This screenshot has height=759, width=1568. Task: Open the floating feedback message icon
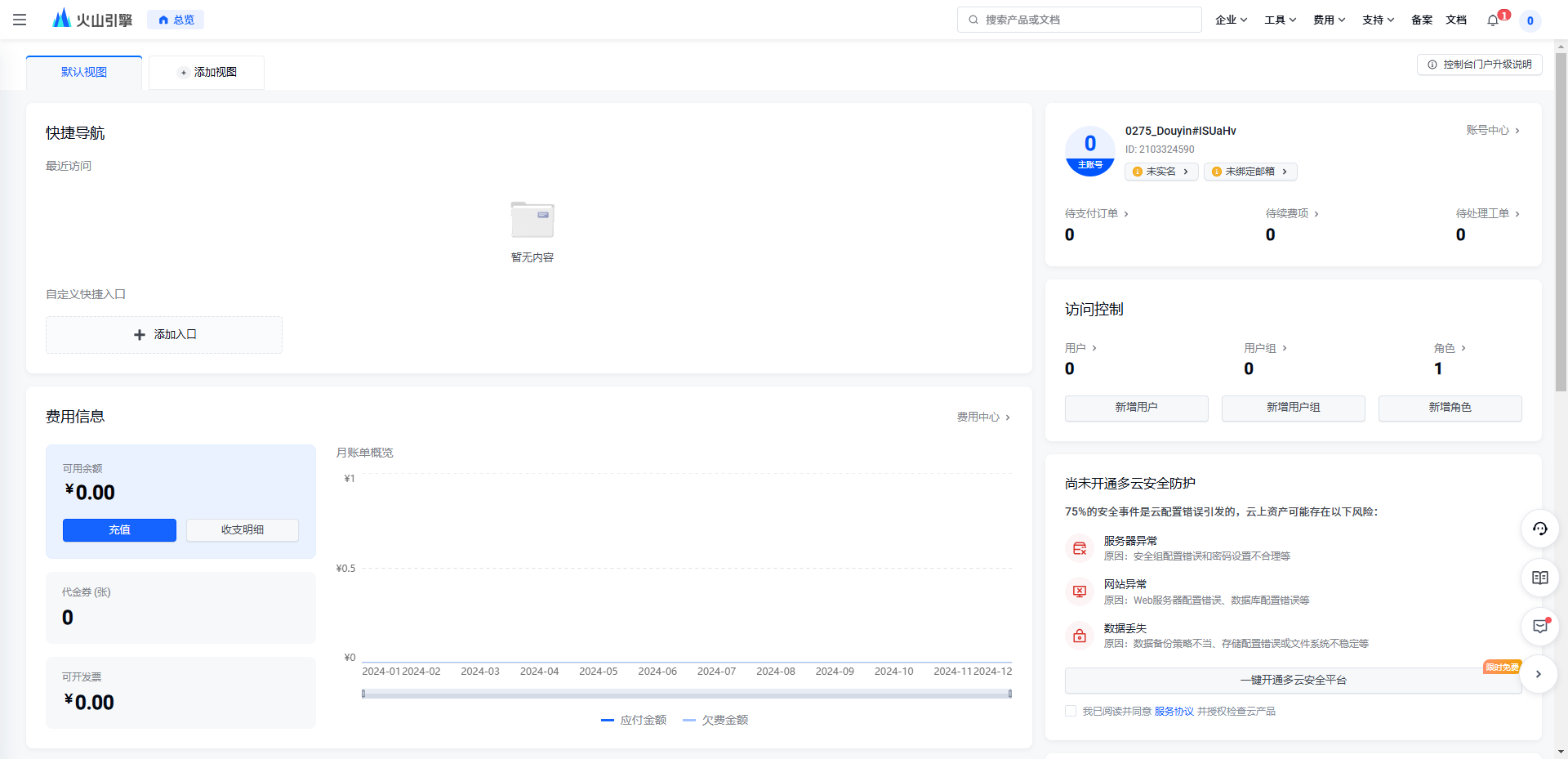point(1539,627)
